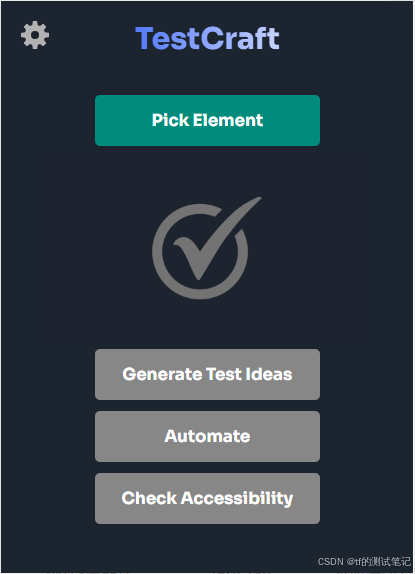Viewport: 415px width, 574px height.
Task: Generate test ideas for the picked element
Action: pyautogui.click(x=208, y=374)
